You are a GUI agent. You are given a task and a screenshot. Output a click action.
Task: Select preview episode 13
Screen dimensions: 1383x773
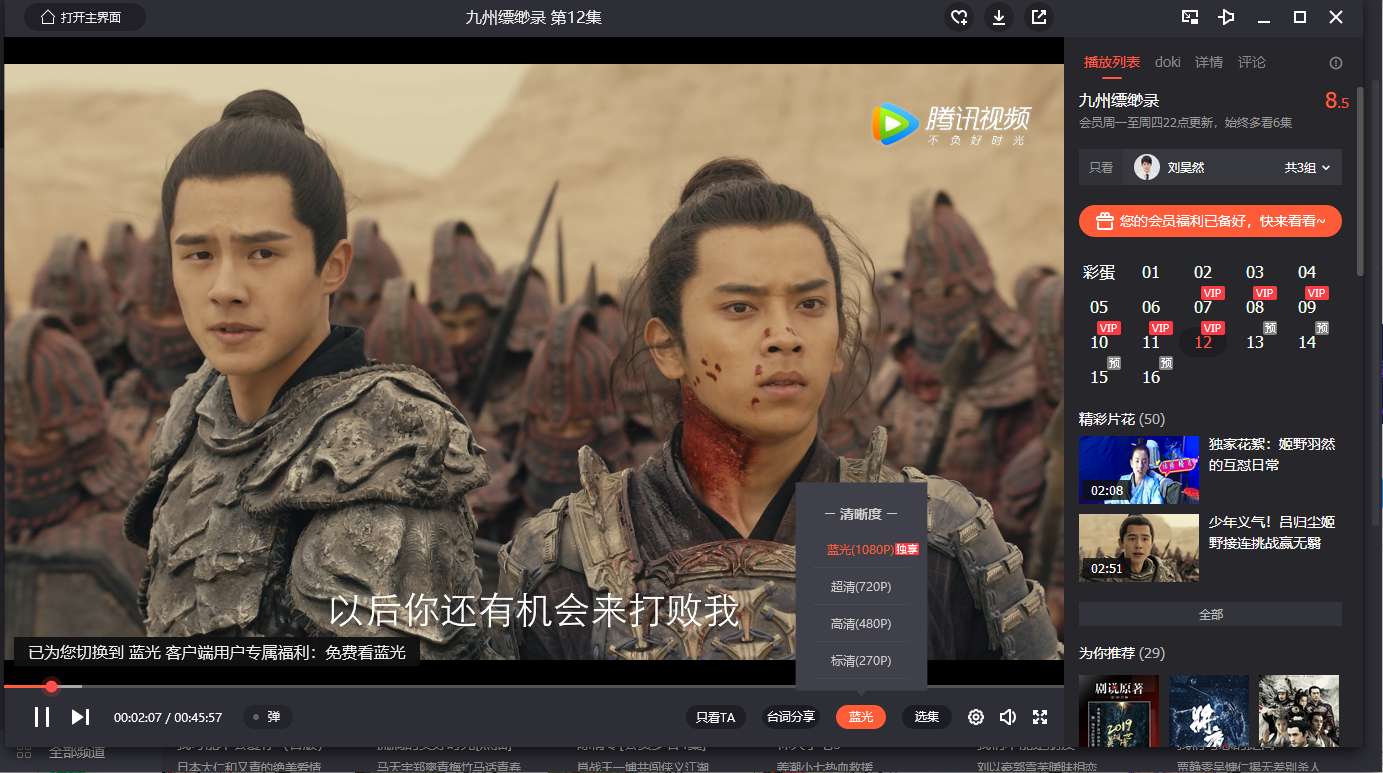click(1255, 342)
